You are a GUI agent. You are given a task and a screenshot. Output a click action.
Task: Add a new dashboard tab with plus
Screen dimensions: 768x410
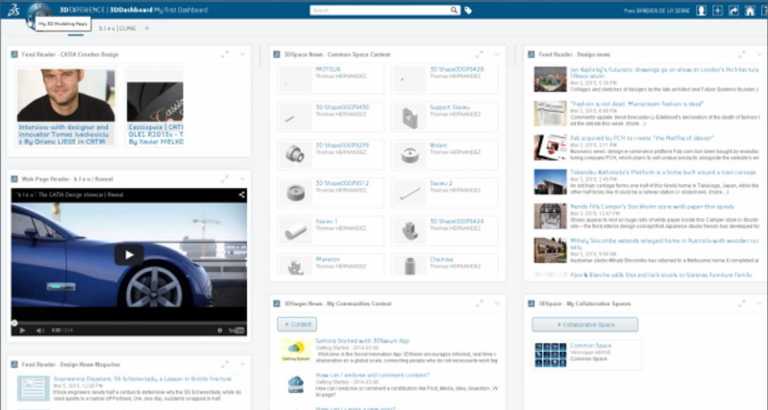pos(147,28)
